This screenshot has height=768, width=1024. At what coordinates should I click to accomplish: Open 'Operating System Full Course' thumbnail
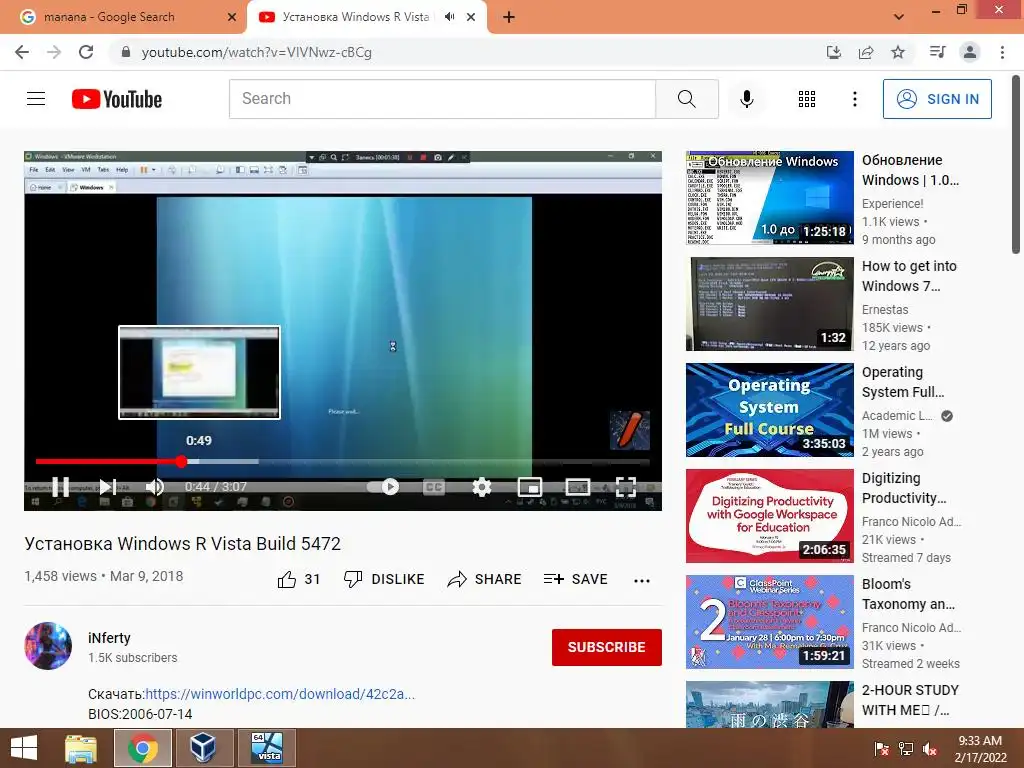click(x=769, y=409)
